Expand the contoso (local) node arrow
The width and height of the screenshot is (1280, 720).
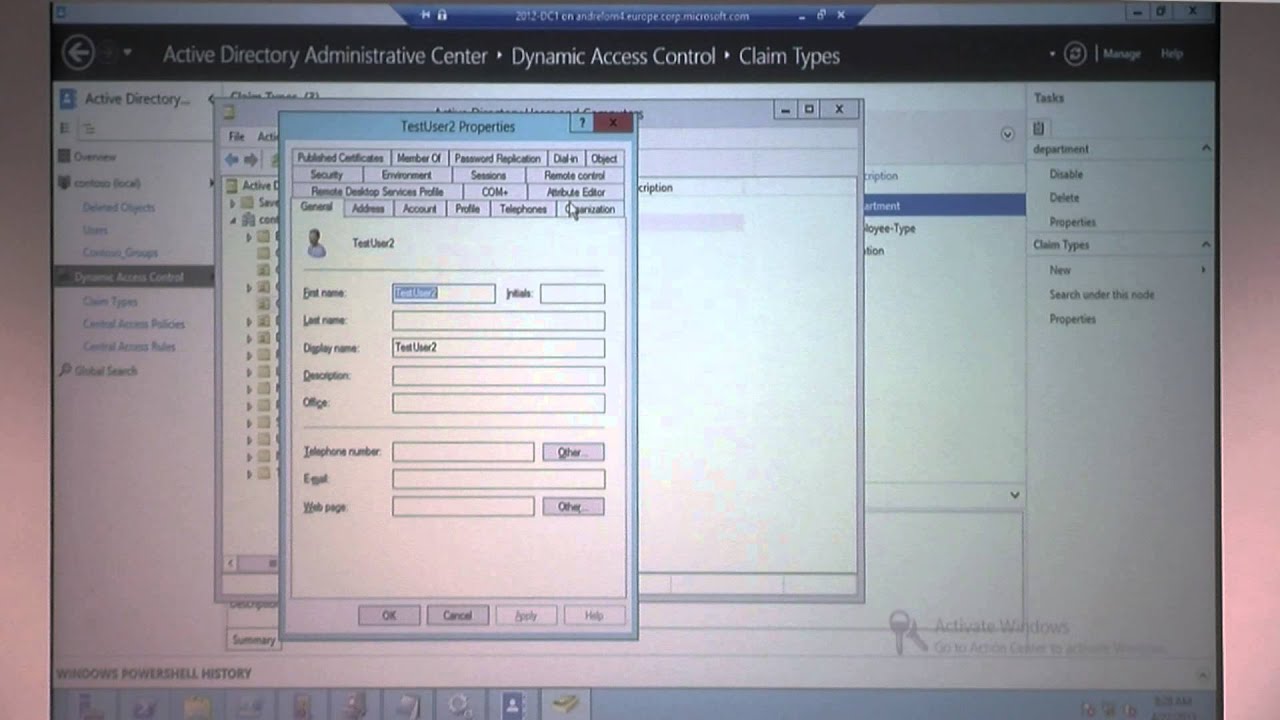(x=211, y=183)
